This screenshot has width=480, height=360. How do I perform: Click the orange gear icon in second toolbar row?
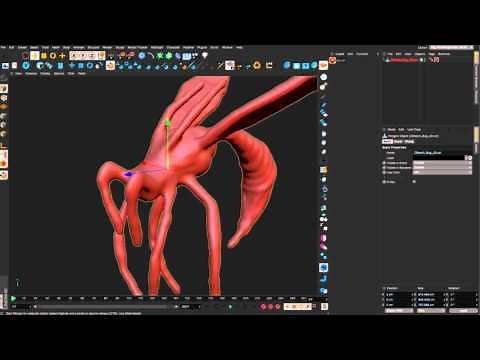[x=257, y=65]
